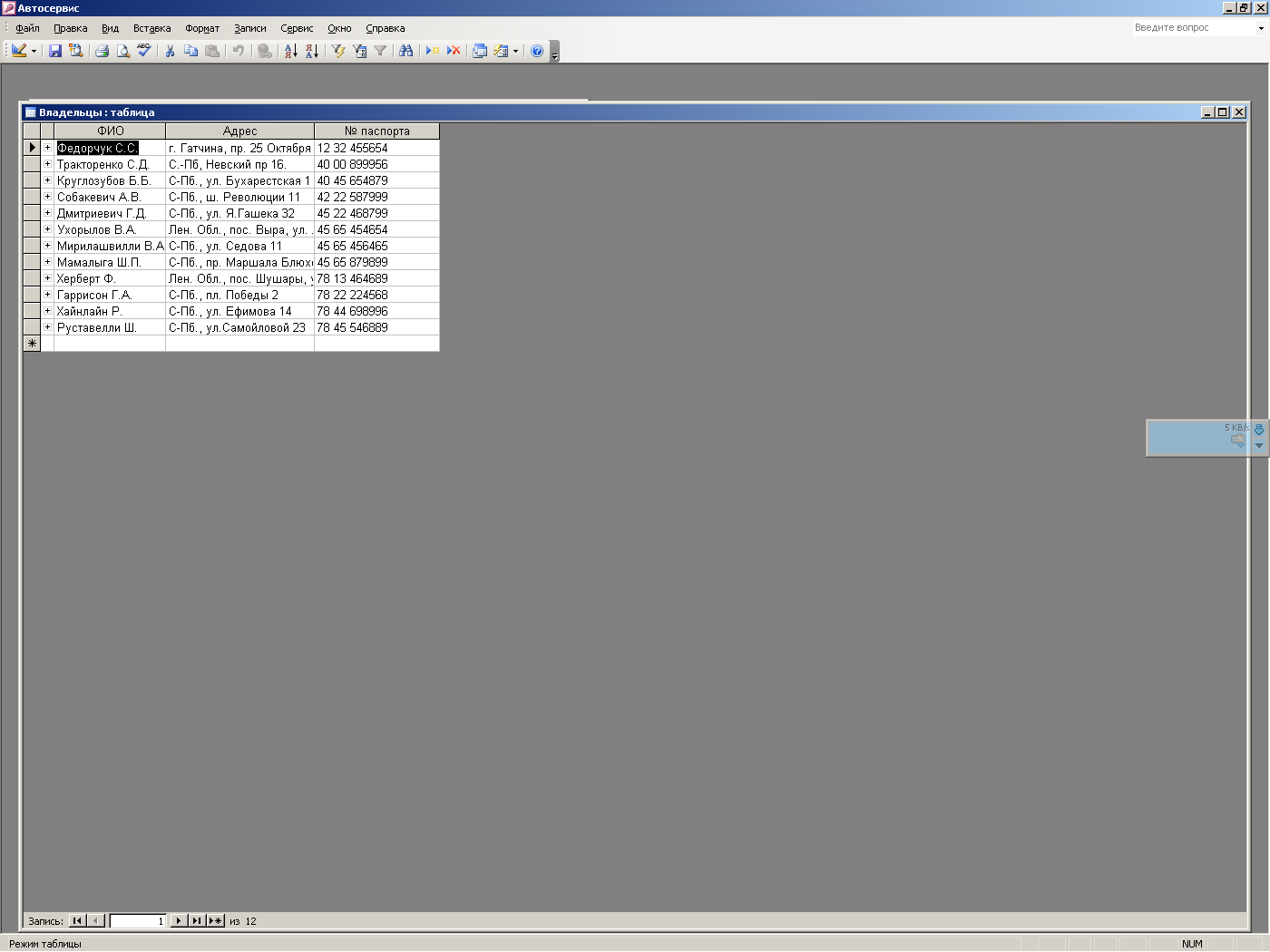Add a new record from the toolbar icon

tap(433, 51)
